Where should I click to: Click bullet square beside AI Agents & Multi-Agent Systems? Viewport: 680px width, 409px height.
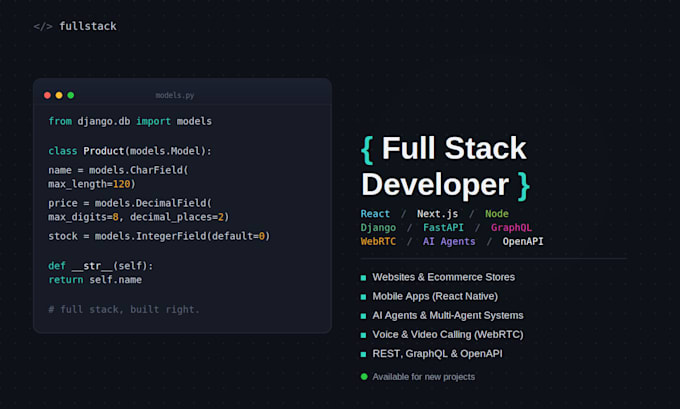coord(363,316)
